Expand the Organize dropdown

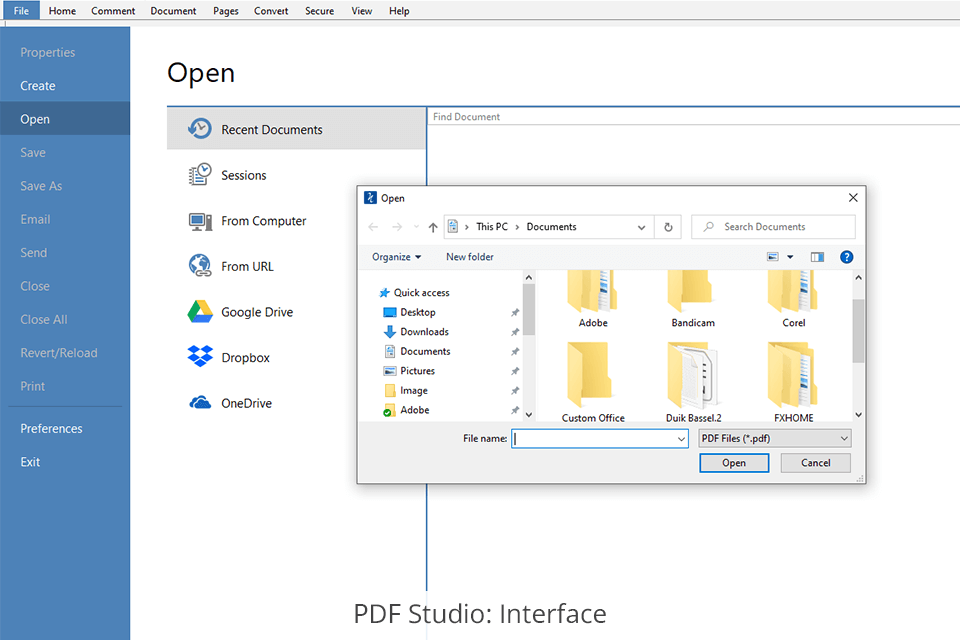tap(396, 257)
